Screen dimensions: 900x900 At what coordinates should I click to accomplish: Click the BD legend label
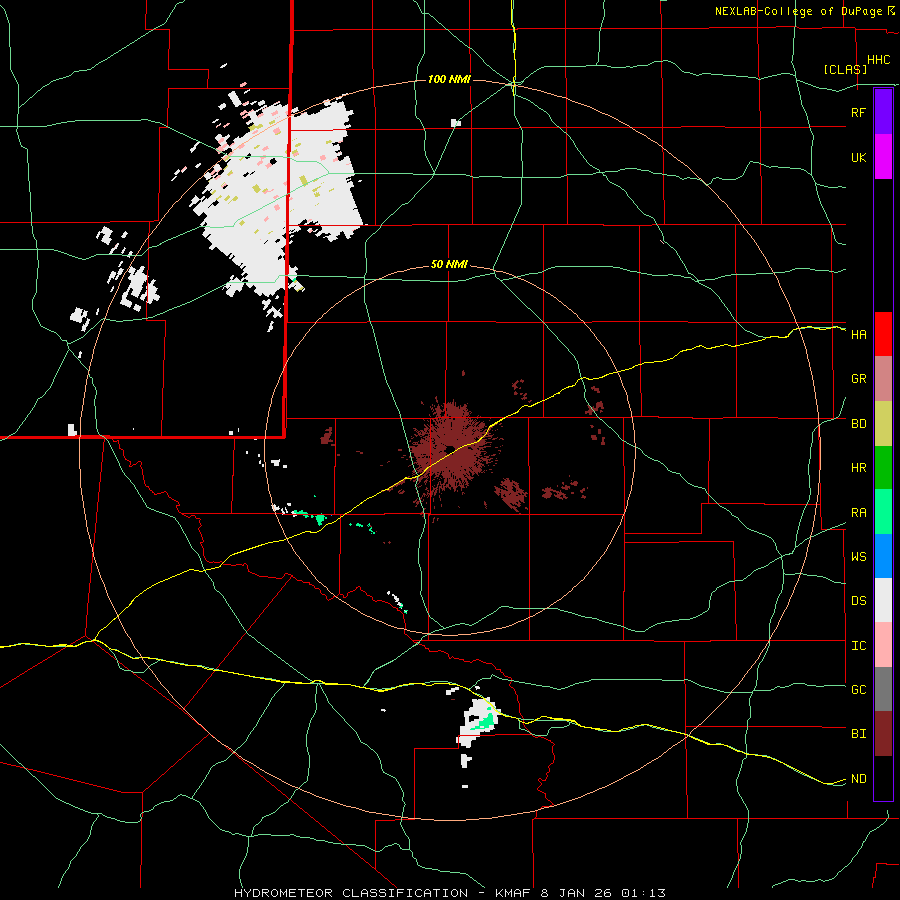tap(858, 424)
